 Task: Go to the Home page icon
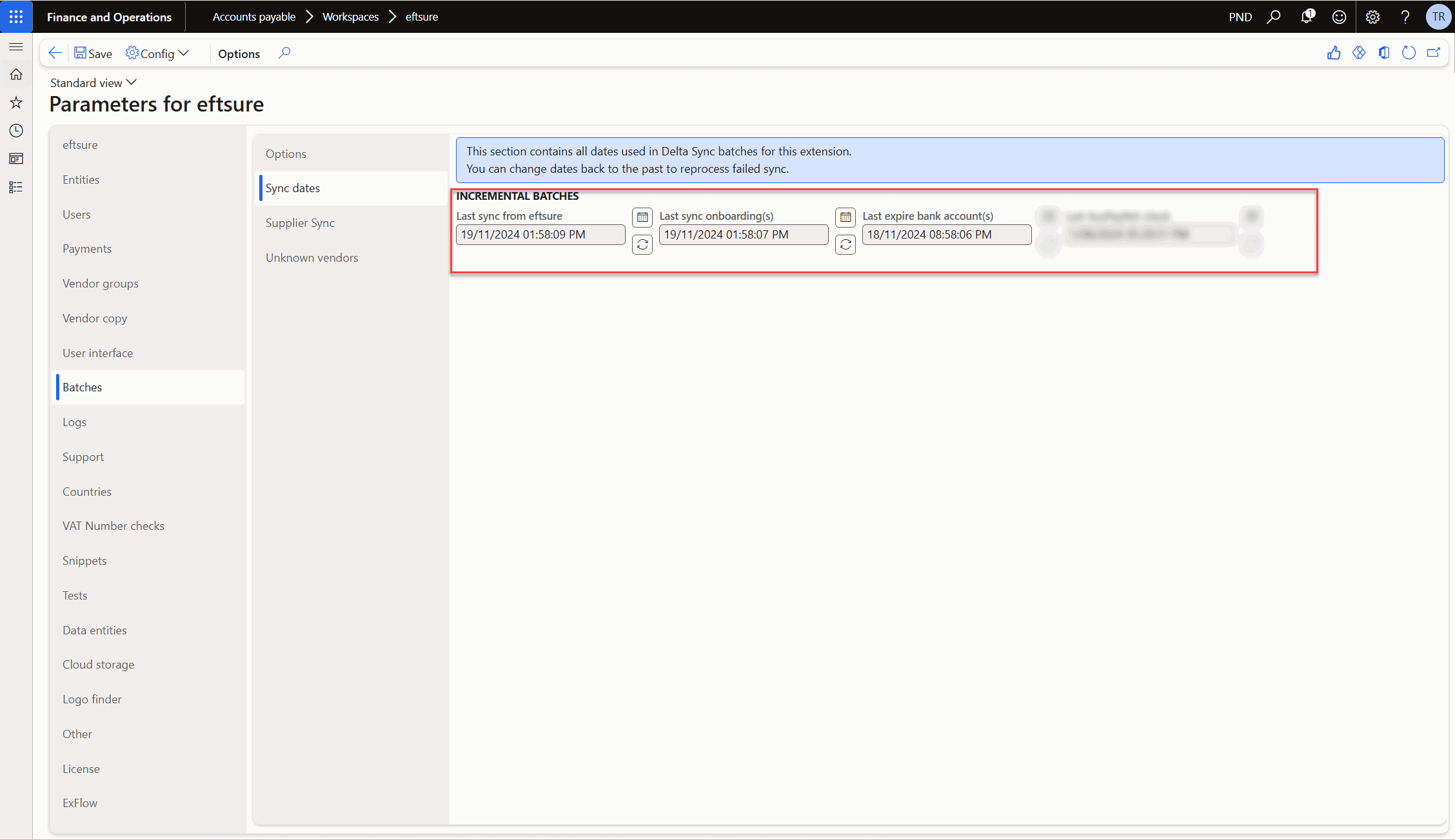pos(16,75)
